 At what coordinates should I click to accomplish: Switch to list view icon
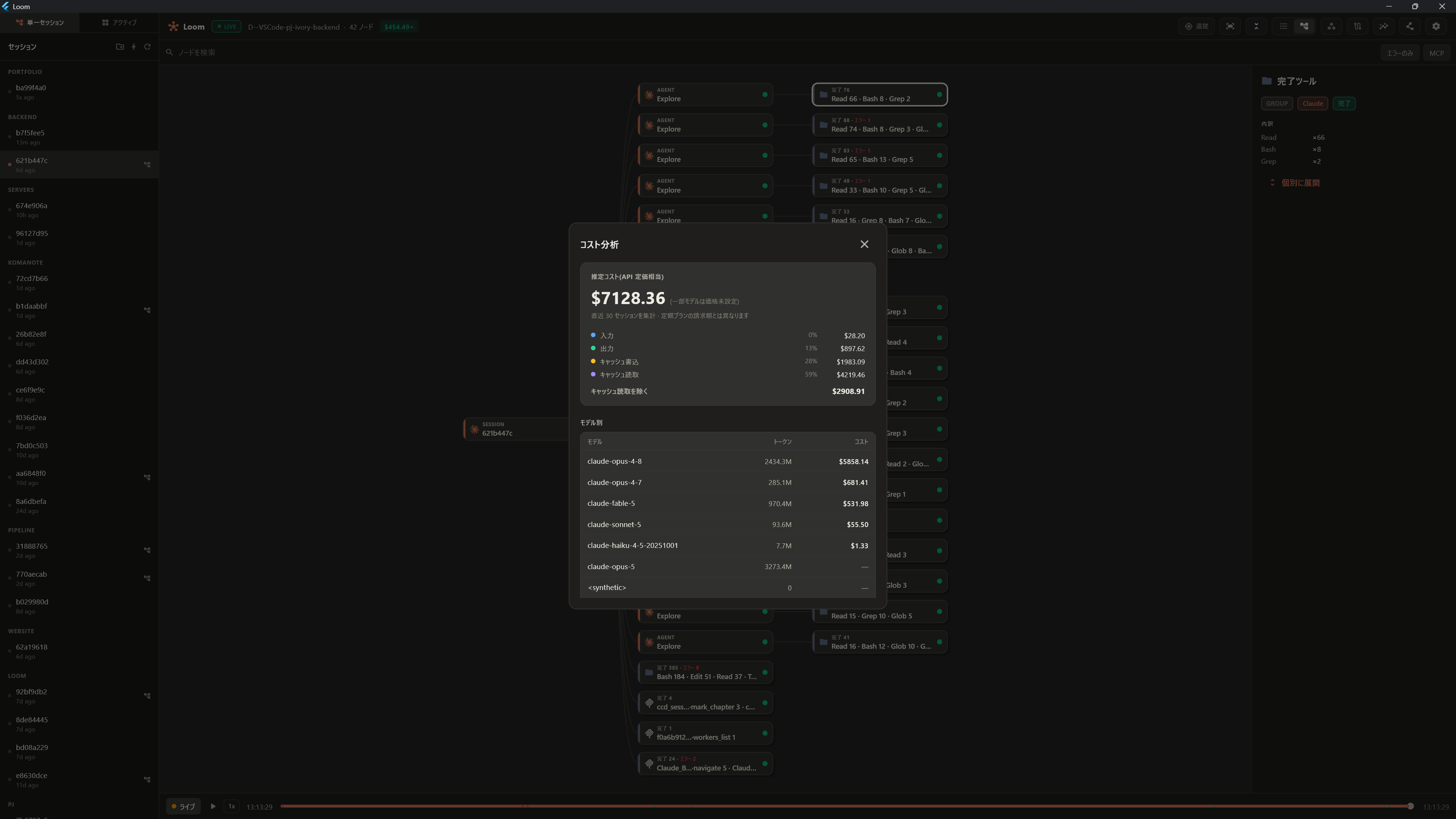click(x=1283, y=27)
